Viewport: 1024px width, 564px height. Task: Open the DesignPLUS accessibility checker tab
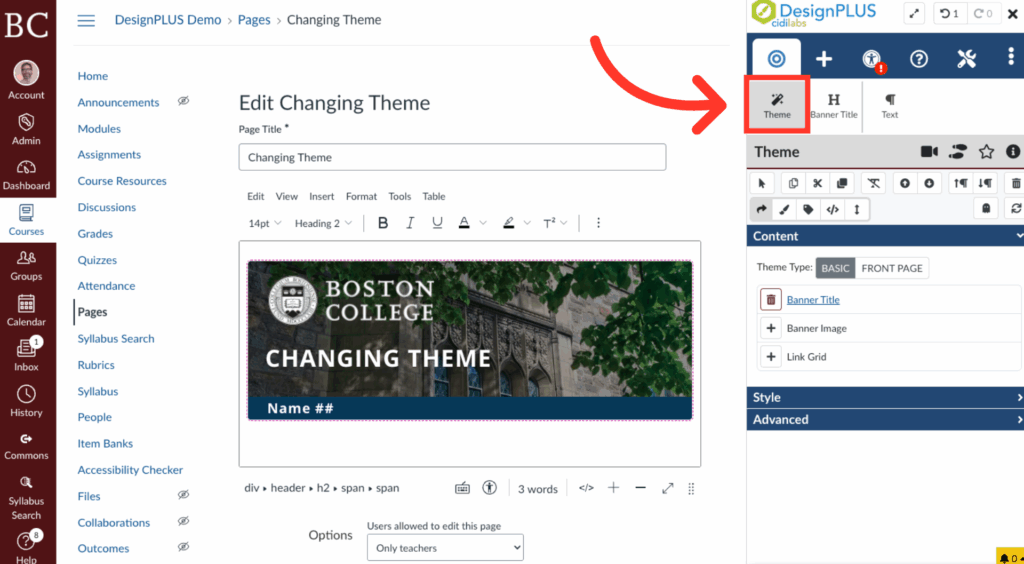(872, 59)
